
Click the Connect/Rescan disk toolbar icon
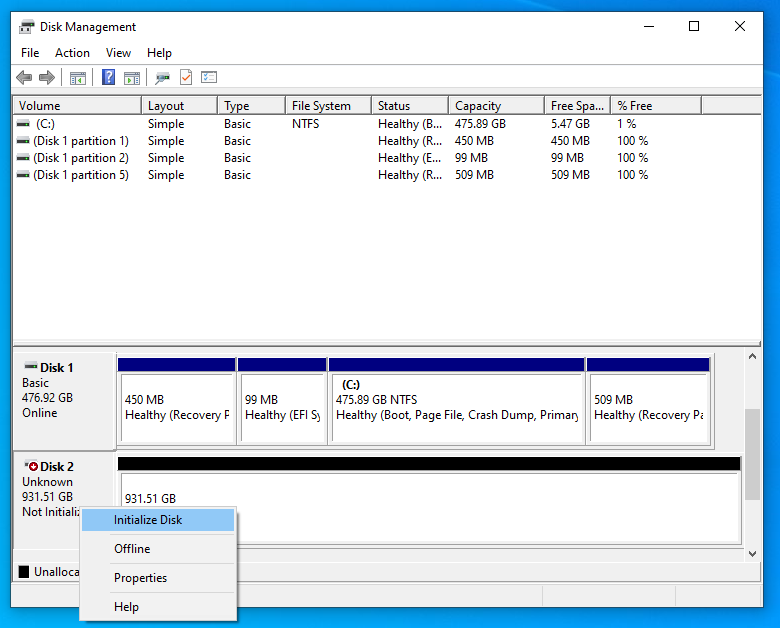point(162,78)
